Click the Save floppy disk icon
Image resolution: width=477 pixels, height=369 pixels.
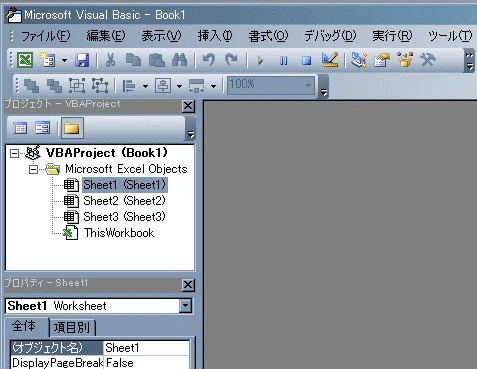click(82, 61)
